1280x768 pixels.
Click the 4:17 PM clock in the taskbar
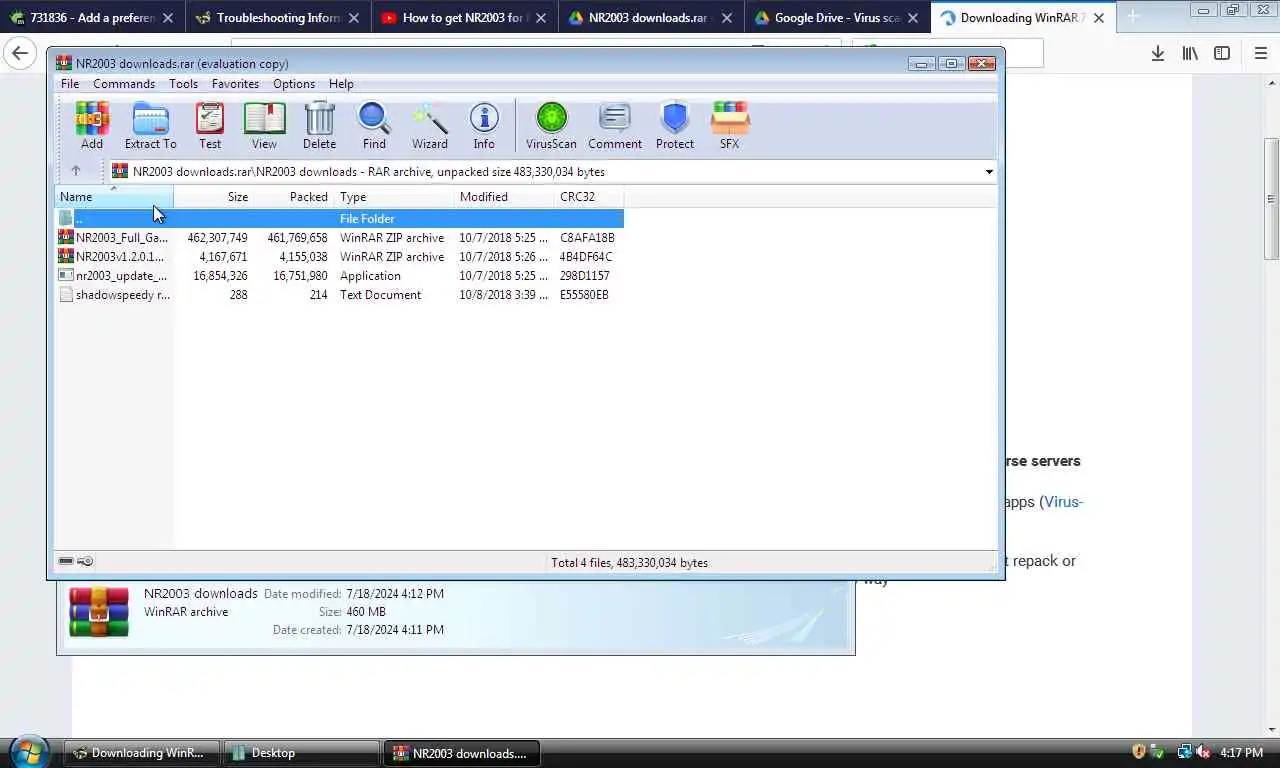[x=1241, y=752]
